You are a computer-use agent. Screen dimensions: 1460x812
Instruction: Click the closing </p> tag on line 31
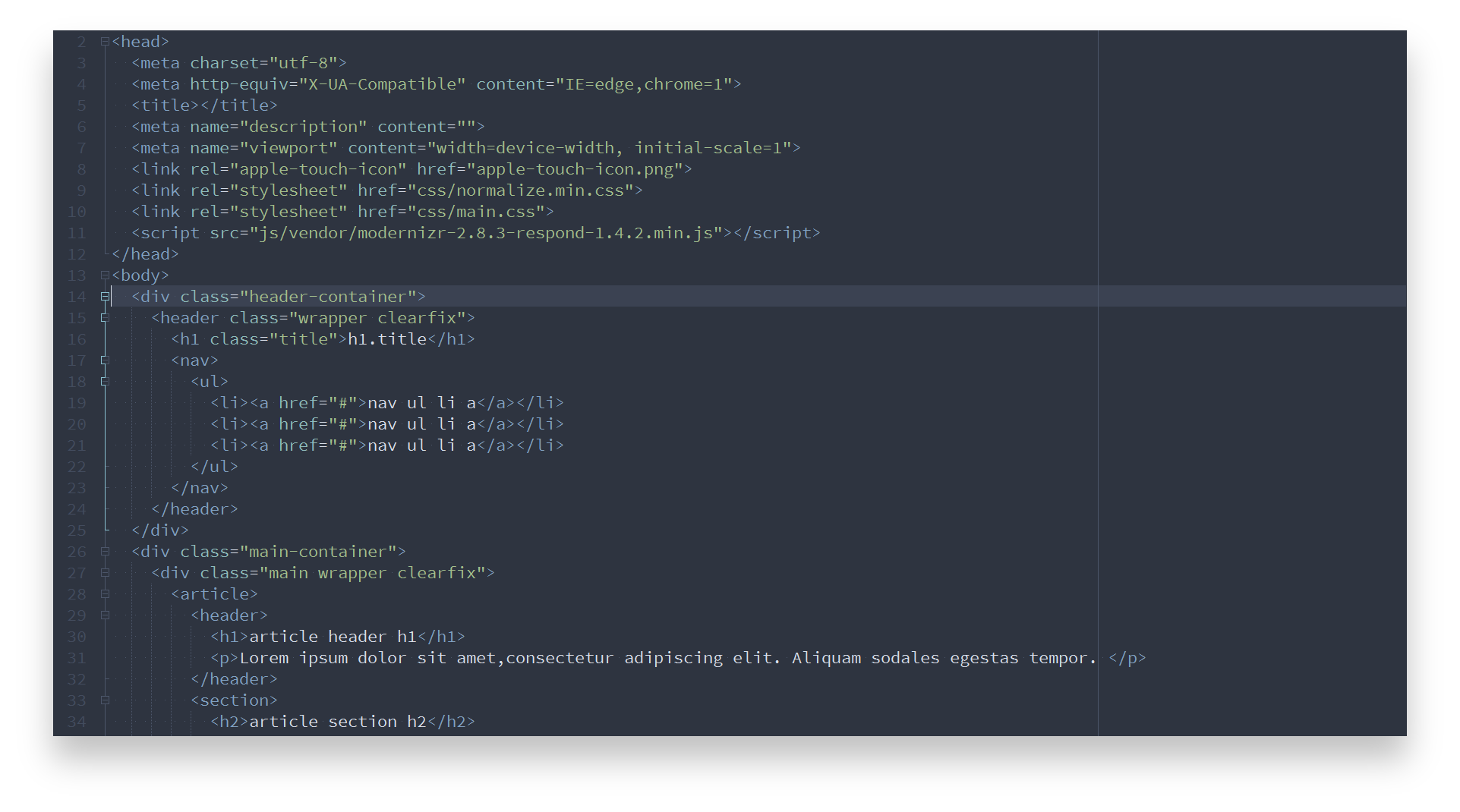point(1127,658)
